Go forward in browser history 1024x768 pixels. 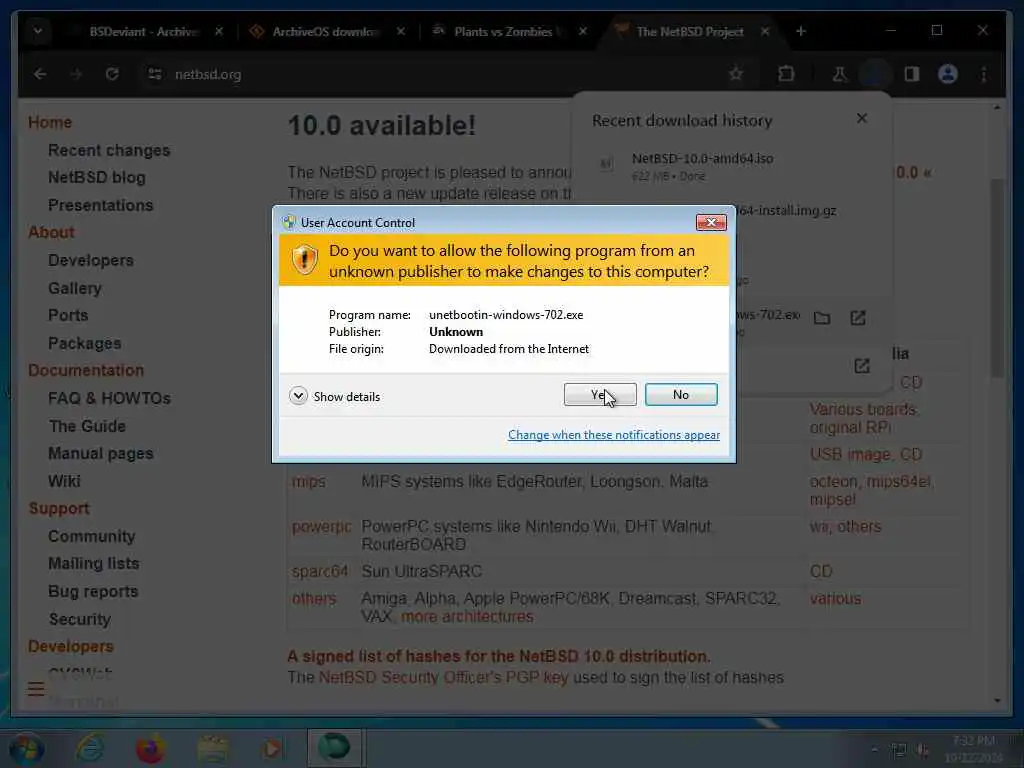point(76,74)
